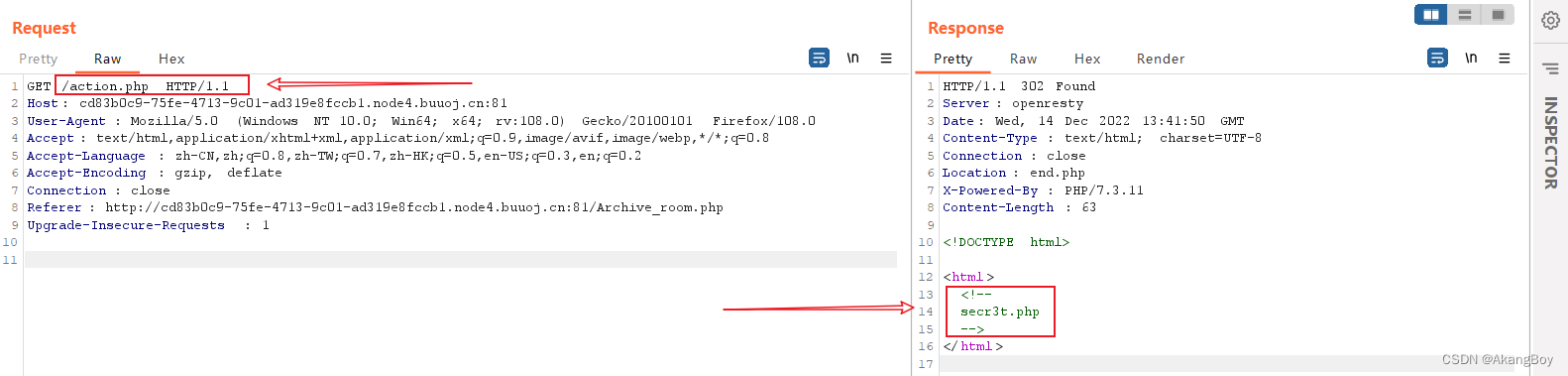Expand the Inspector side panel
This screenshot has width=1568, height=376.
(1550, 143)
